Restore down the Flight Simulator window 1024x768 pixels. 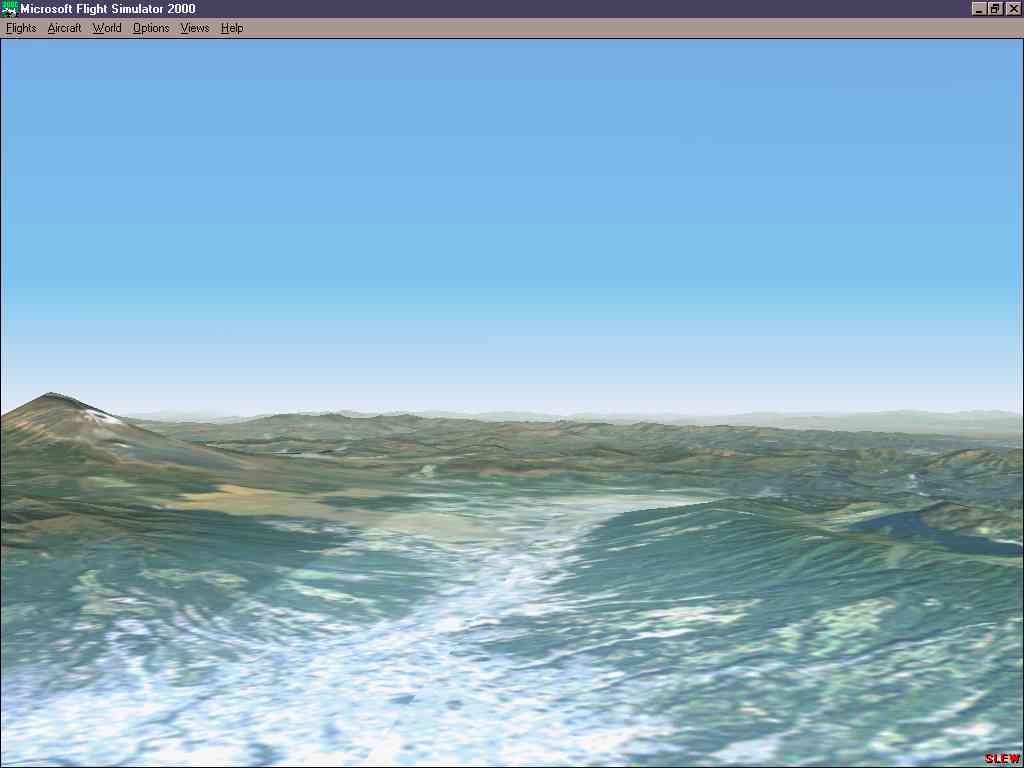pyautogui.click(x=995, y=8)
